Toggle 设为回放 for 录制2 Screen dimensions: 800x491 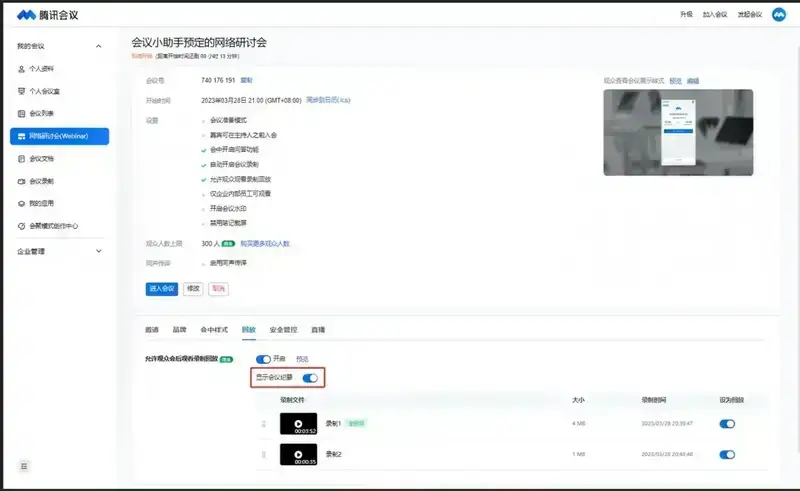tap(727, 455)
